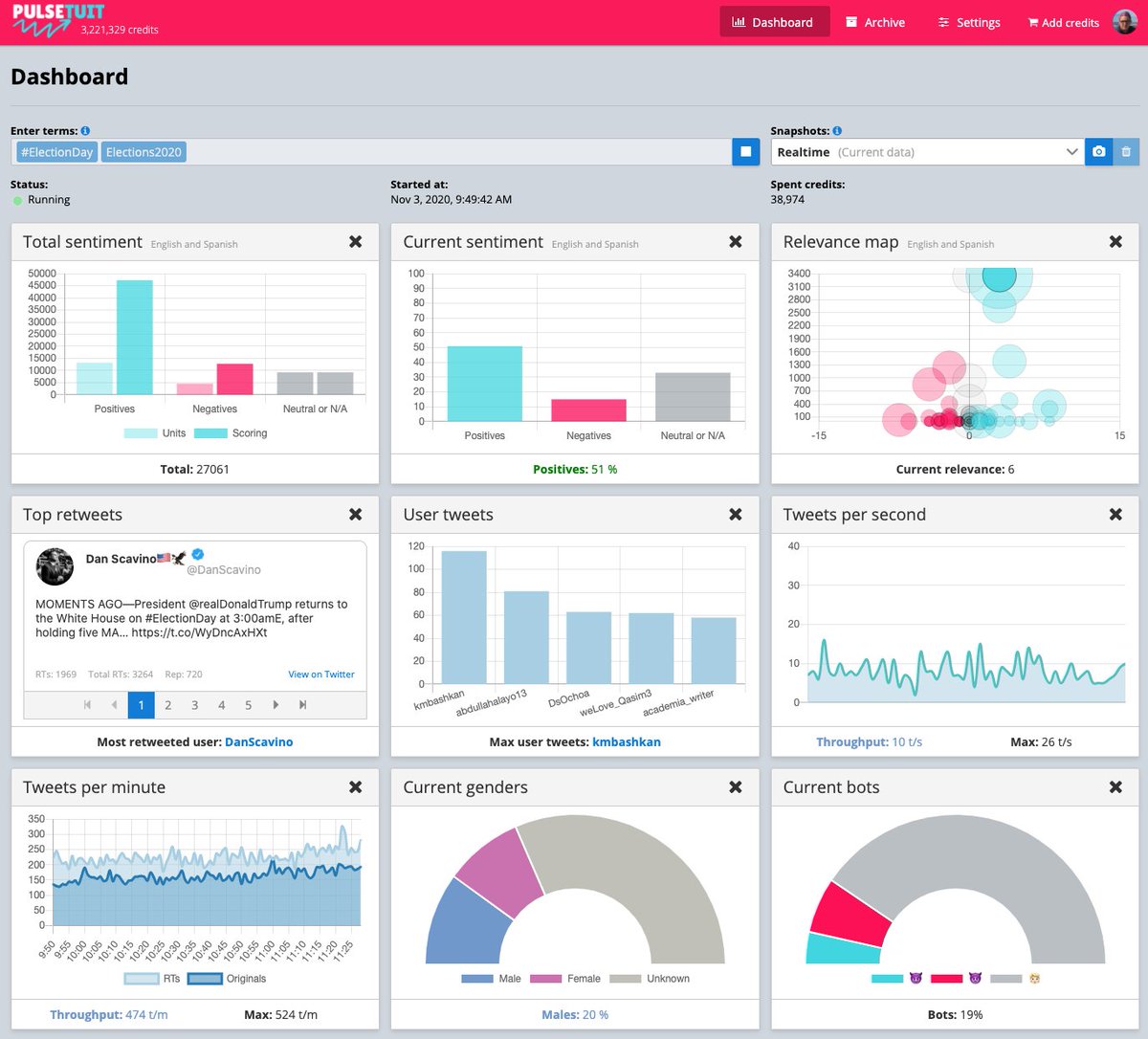Close the Top retweets panel
This screenshot has width=1148, height=1039.
click(x=356, y=515)
